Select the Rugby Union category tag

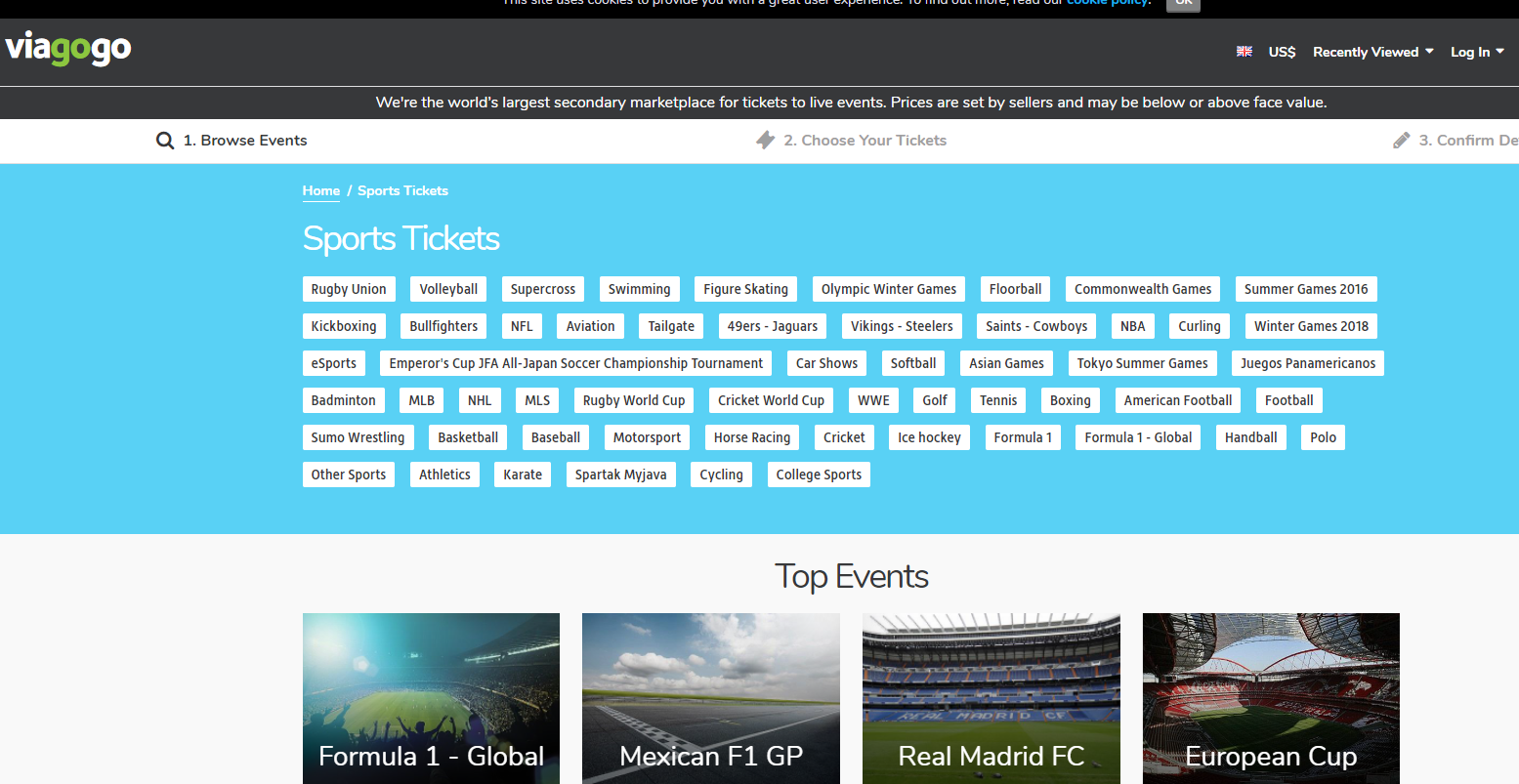point(349,289)
